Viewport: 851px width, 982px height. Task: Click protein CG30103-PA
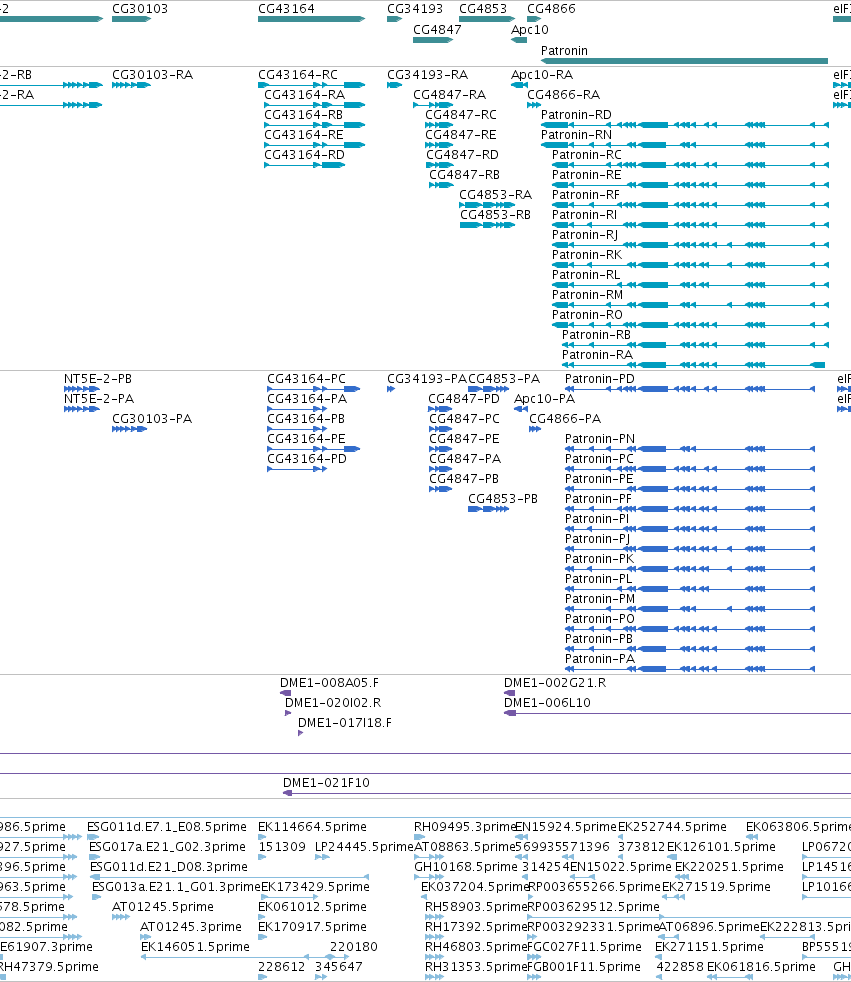(x=152, y=420)
